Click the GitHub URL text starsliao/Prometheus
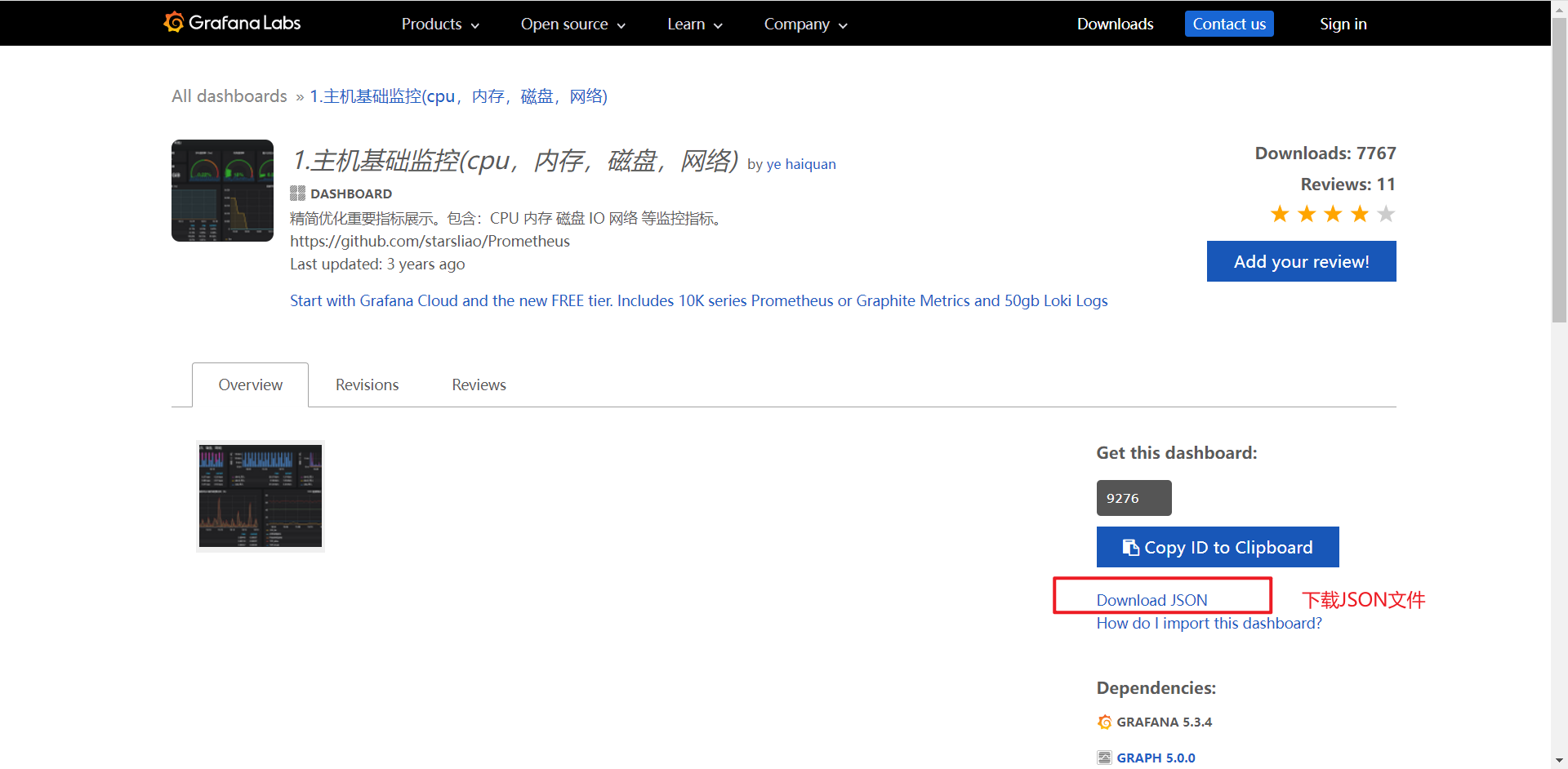 pyautogui.click(x=430, y=241)
